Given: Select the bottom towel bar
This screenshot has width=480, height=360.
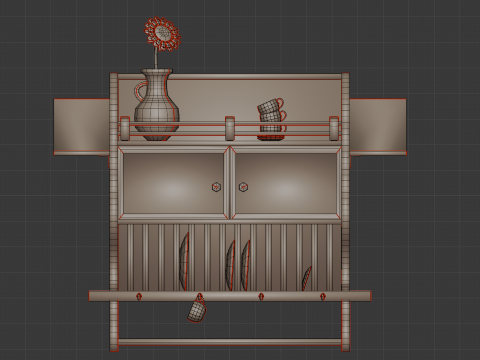Looking at the screenshot, I should pyautogui.click(x=230, y=342).
